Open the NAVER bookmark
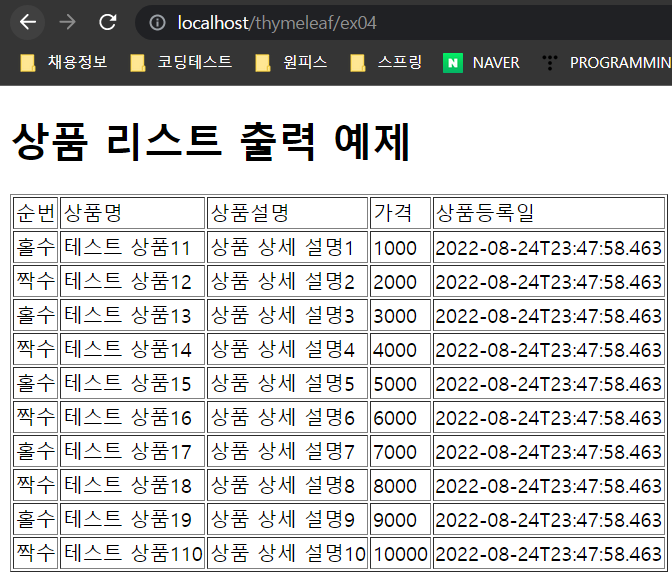 tap(481, 63)
